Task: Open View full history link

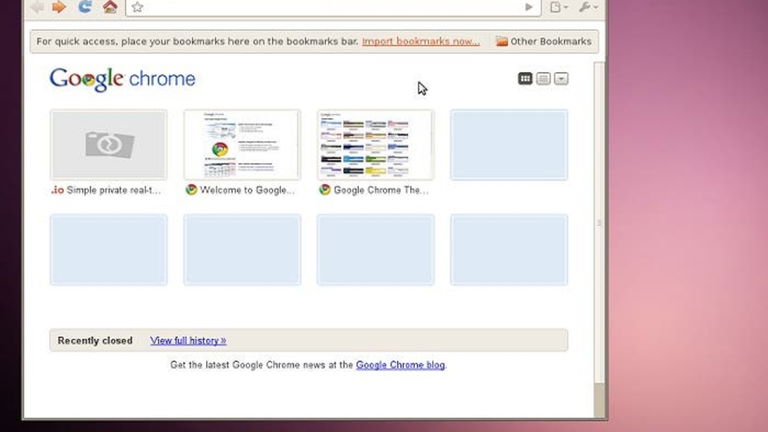Action: 188,340
